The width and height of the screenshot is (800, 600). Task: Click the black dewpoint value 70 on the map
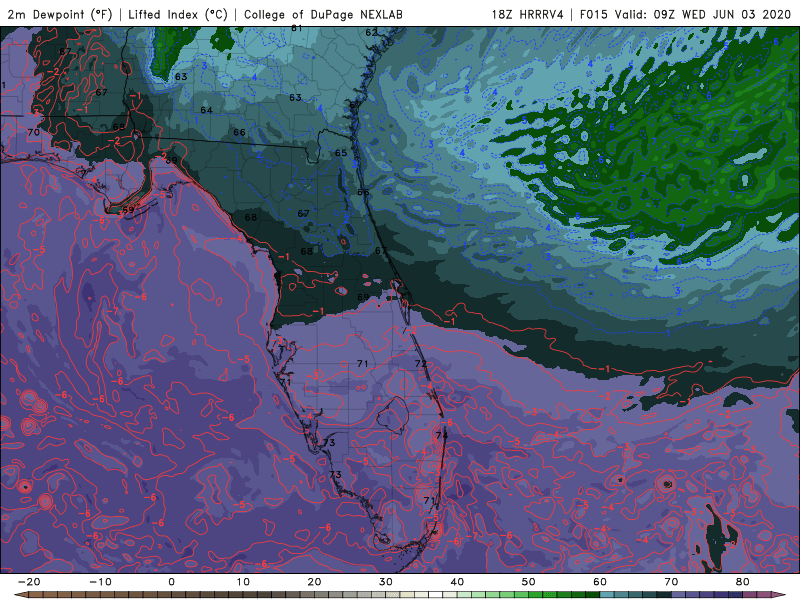click(34, 132)
